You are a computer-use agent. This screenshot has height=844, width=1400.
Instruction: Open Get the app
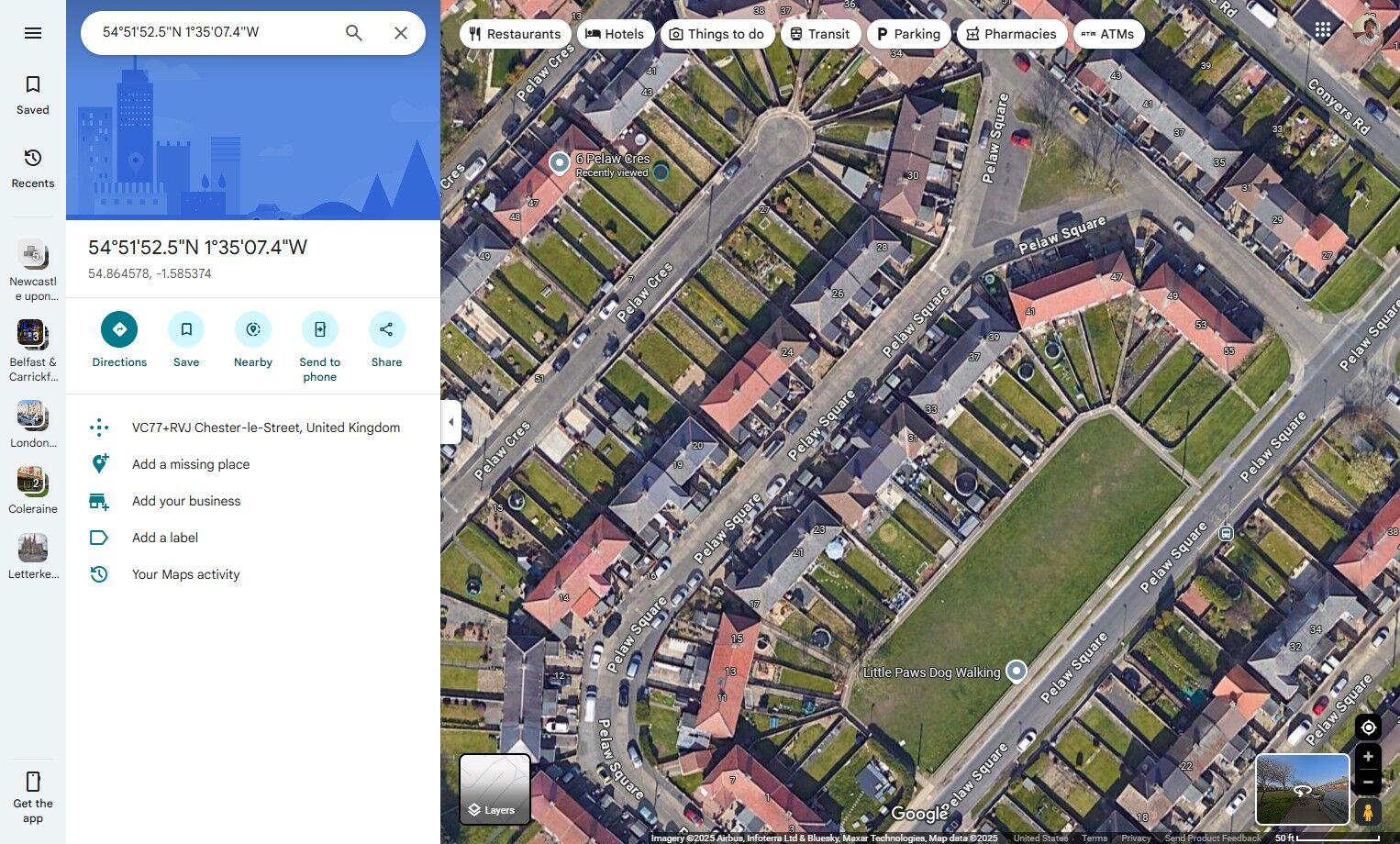pos(33,797)
